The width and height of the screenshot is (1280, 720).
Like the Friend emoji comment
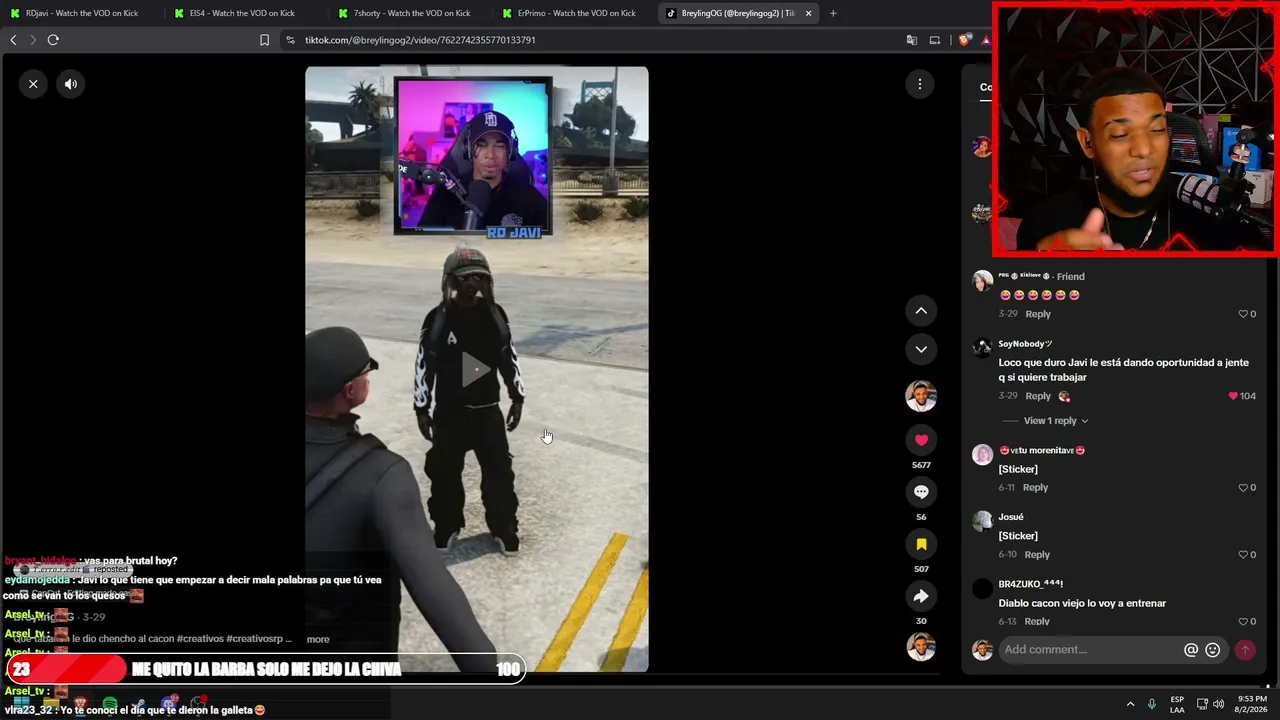[x=1247, y=314]
